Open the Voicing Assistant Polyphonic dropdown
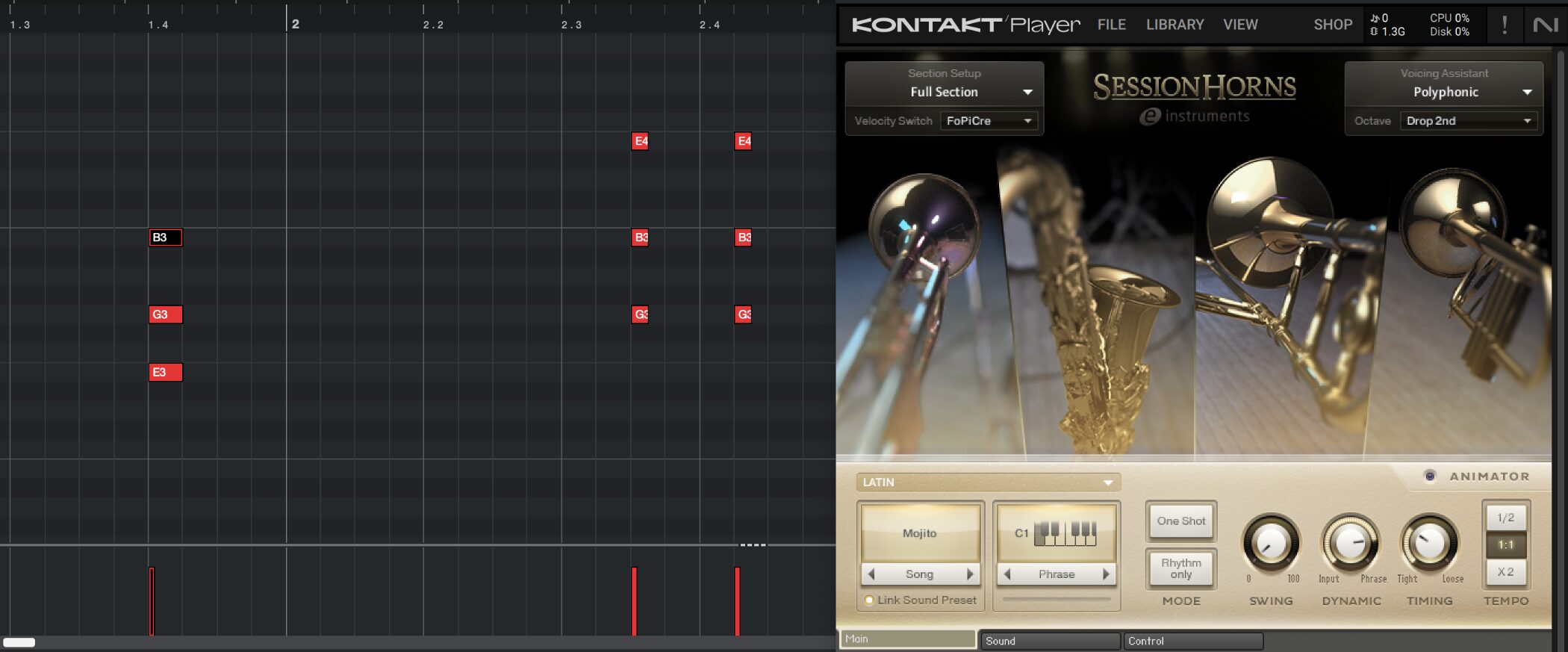 pos(1444,92)
